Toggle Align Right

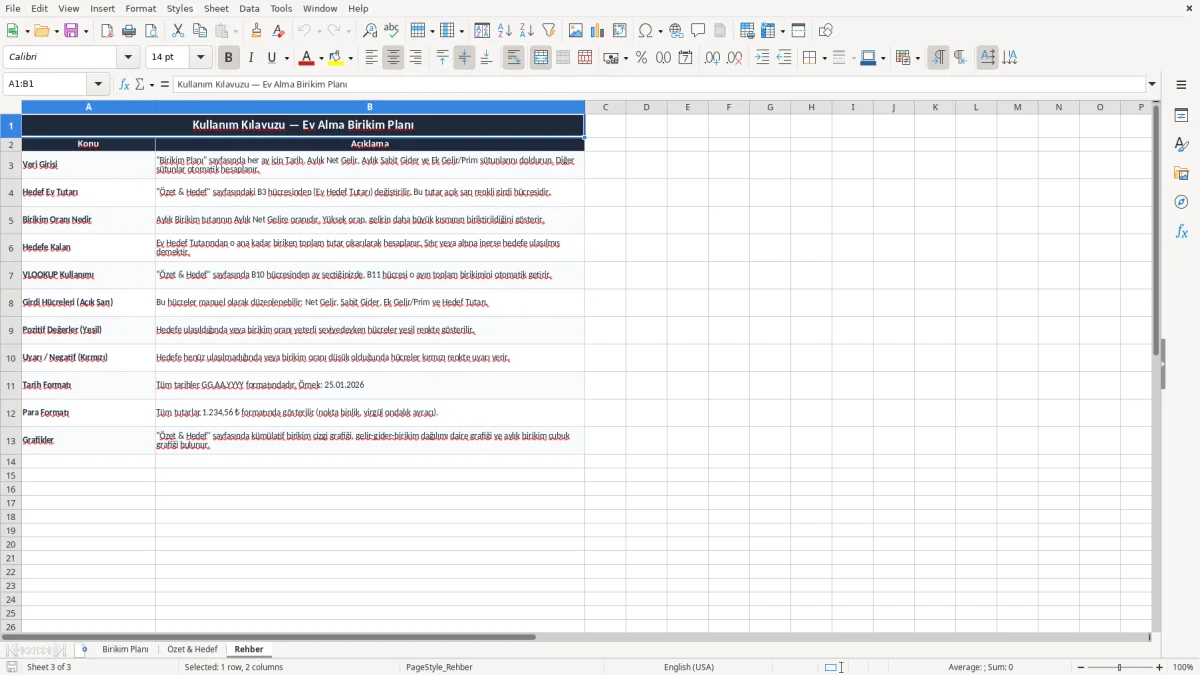click(415, 58)
